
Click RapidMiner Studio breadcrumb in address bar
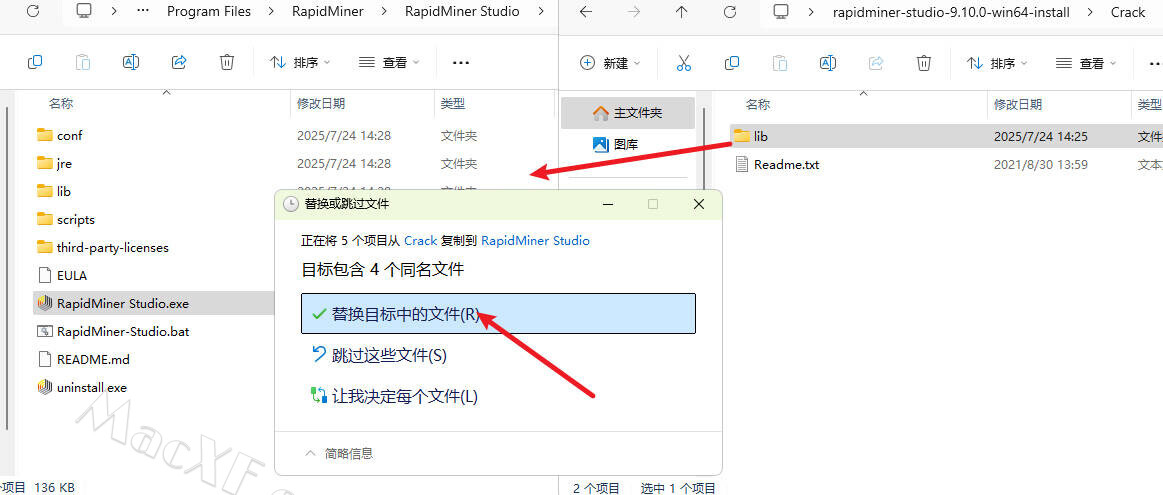(x=462, y=11)
